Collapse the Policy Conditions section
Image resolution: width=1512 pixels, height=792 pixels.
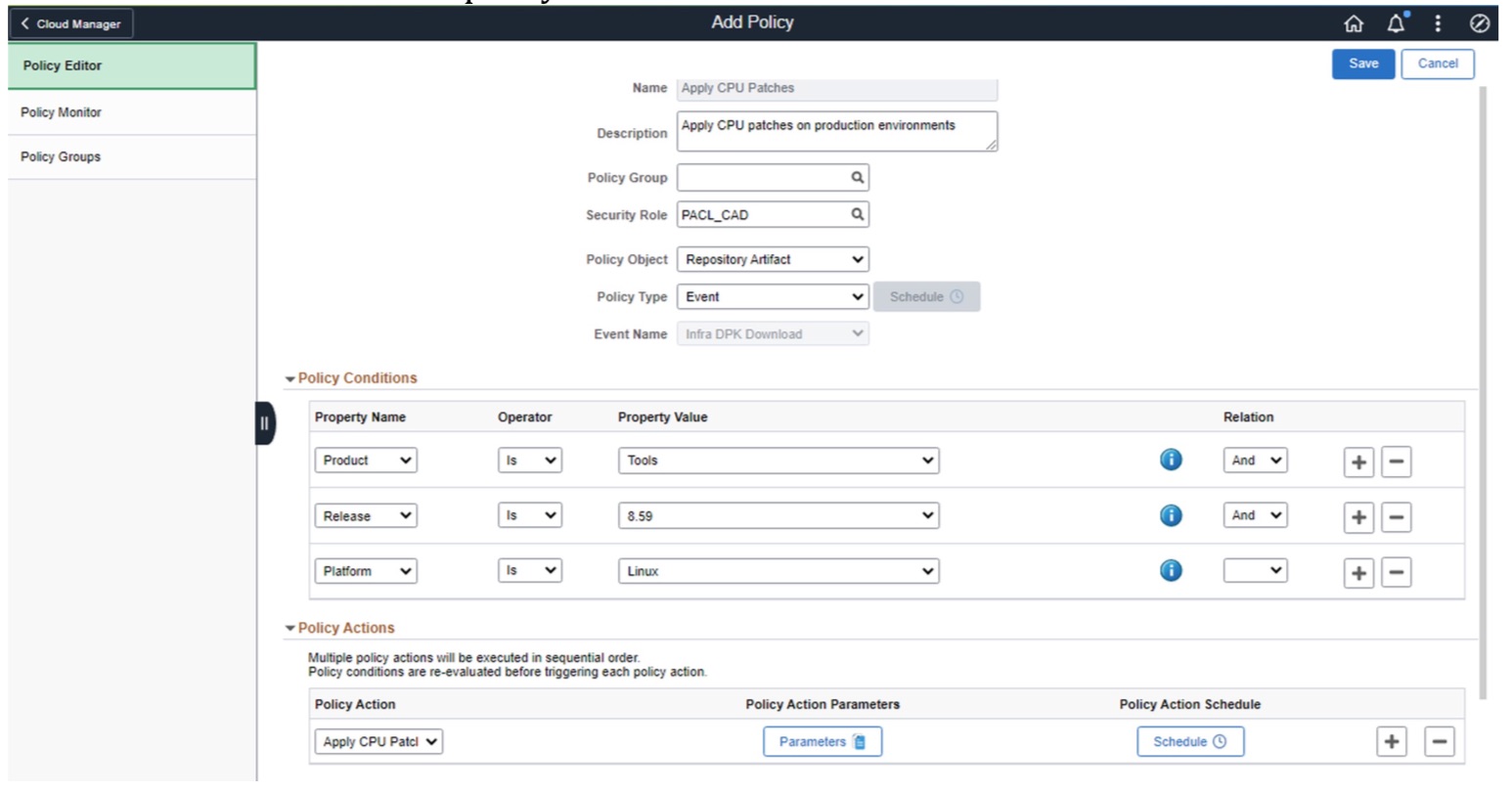click(290, 379)
